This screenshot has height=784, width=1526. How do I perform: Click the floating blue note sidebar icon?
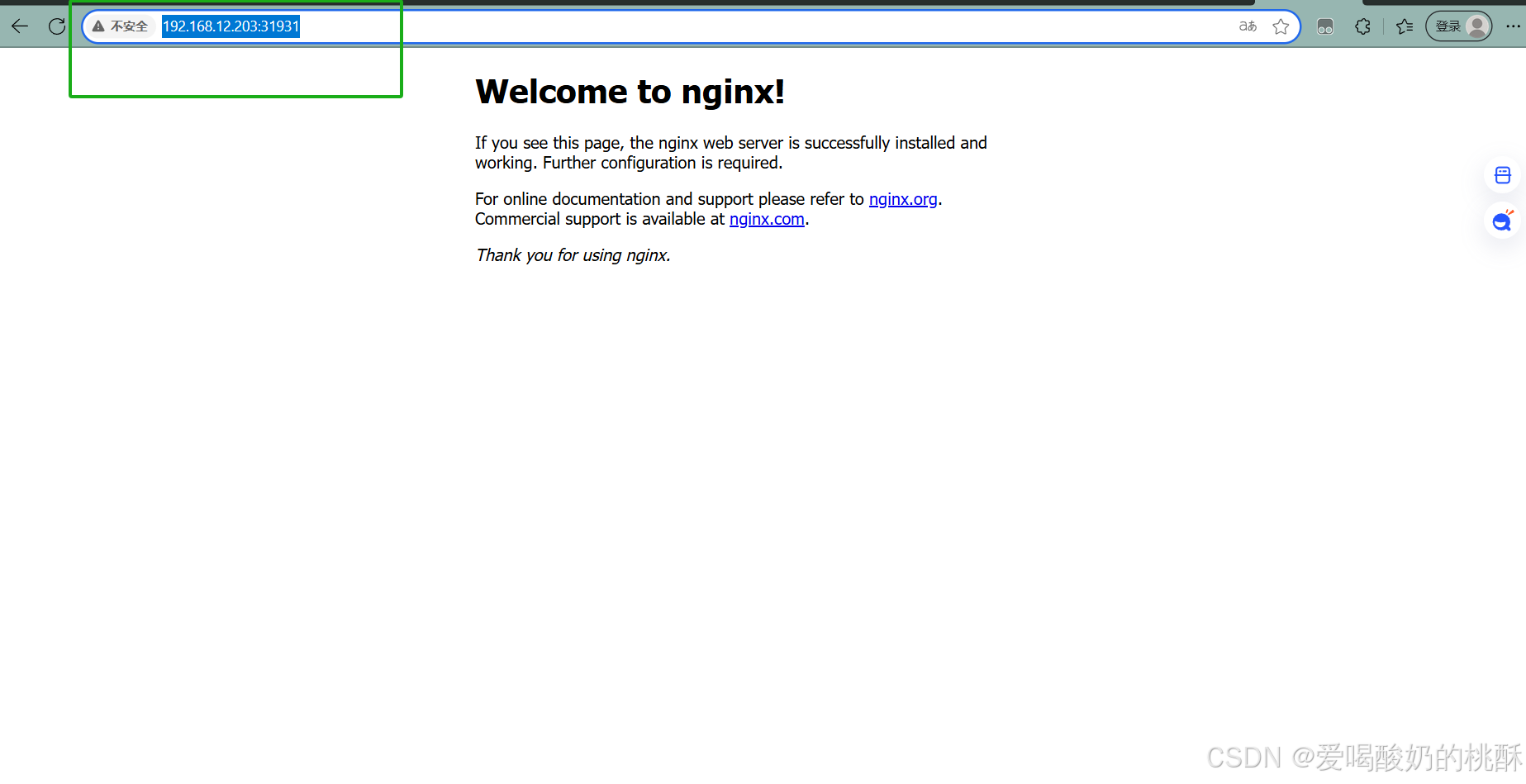(1503, 175)
